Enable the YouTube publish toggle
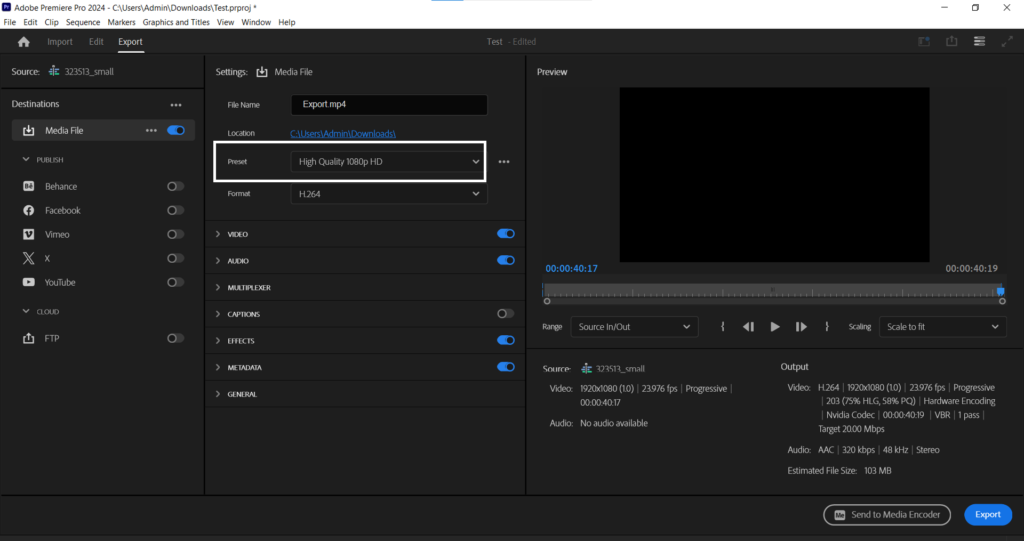The image size is (1024, 541). click(175, 282)
